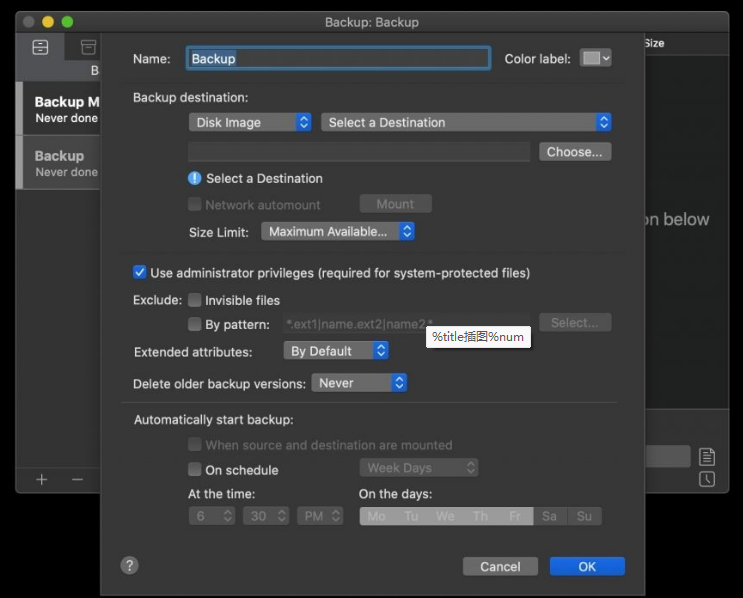Click the OK button

587,566
